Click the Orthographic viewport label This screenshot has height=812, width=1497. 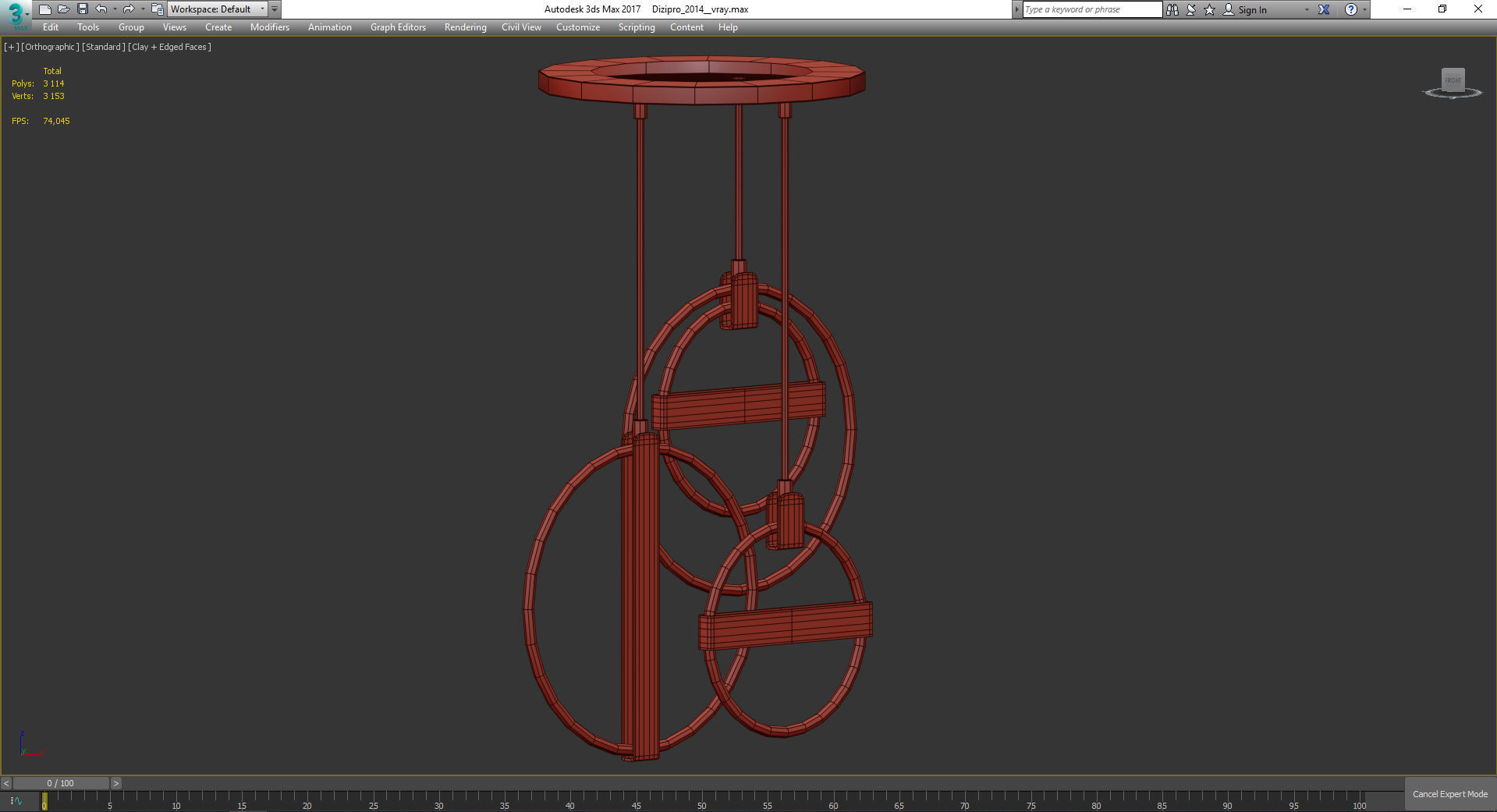(50, 47)
